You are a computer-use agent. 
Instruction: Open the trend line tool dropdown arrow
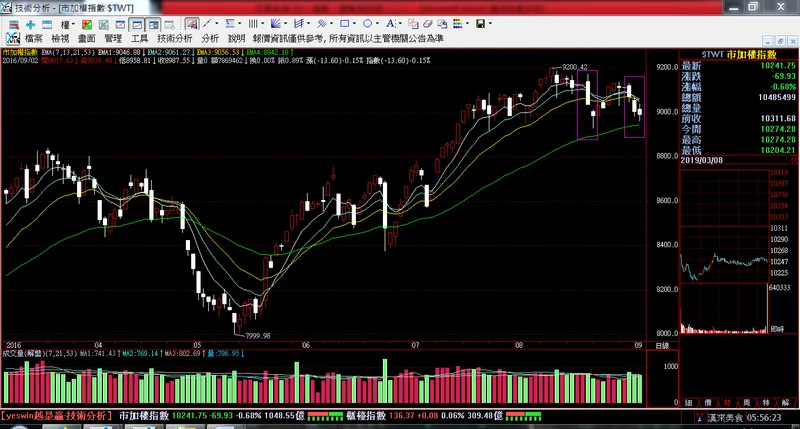click(x=216, y=23)
